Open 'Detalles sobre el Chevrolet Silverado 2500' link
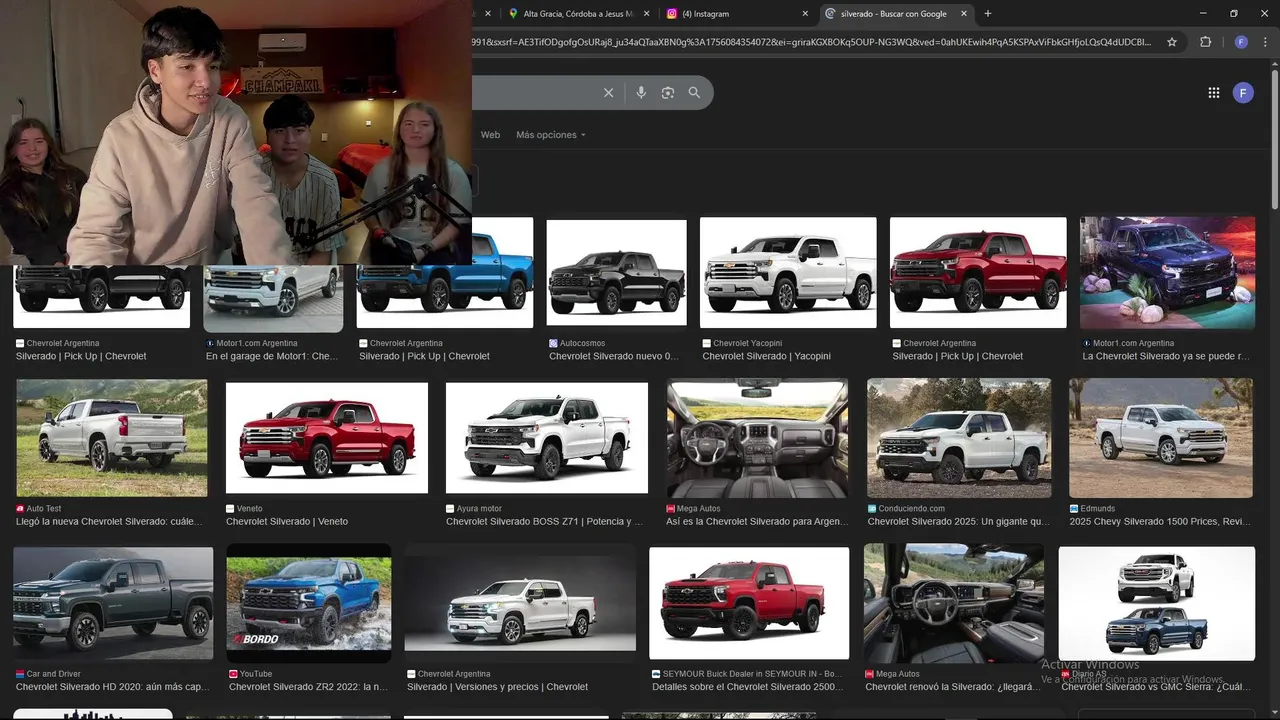The width and height of the screenshot is (1280, 720). [747, 687]
